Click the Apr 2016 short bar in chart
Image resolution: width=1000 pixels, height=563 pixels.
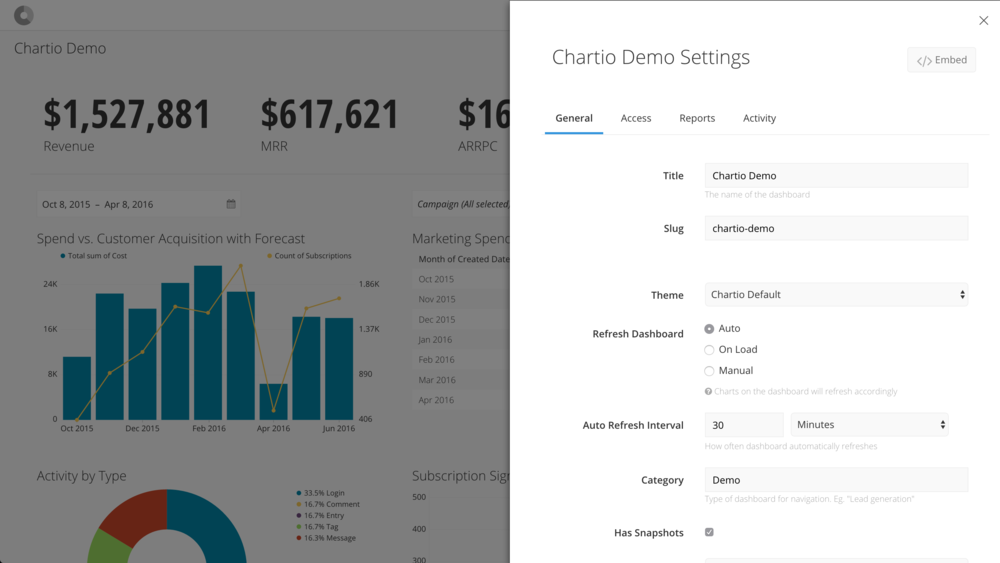tap(274, 402)
